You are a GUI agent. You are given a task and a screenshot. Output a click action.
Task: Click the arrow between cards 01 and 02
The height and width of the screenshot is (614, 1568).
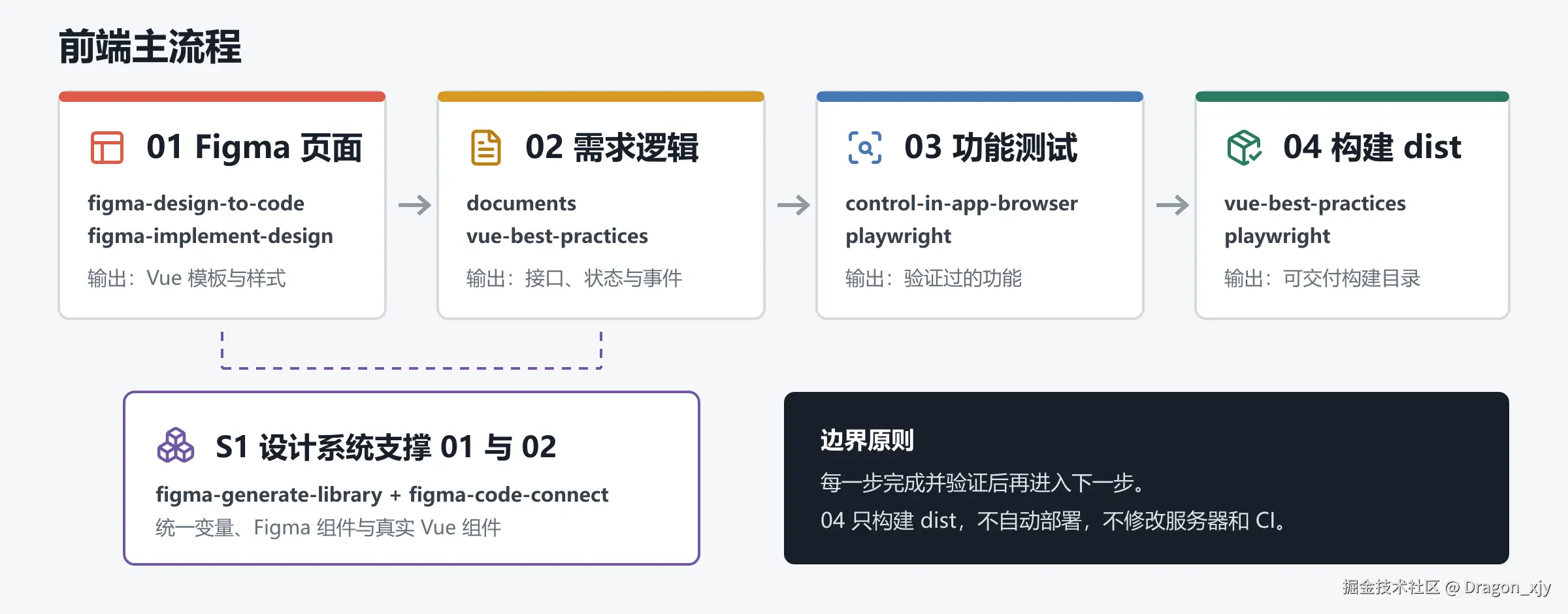click(x=415, y=205)
